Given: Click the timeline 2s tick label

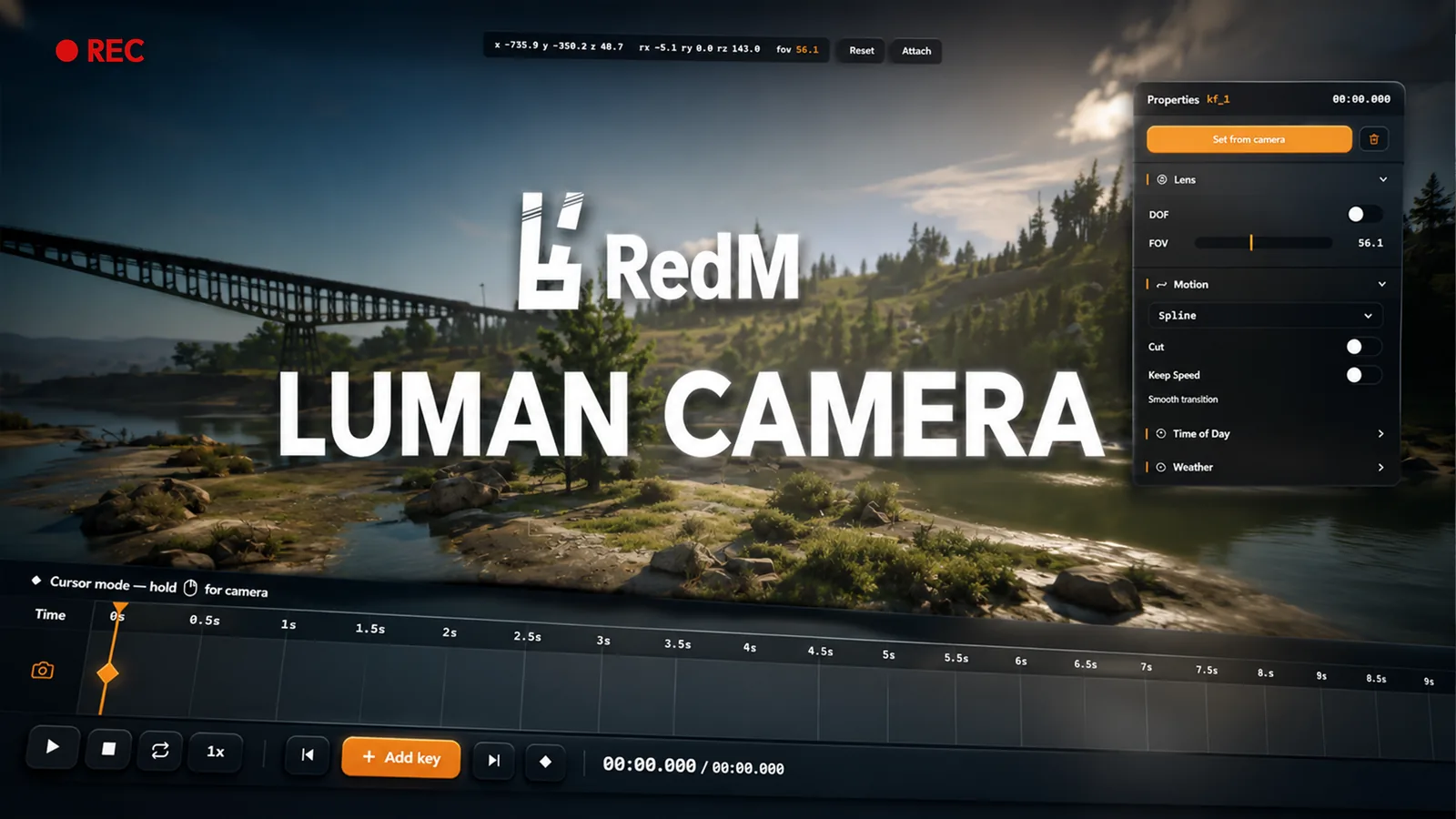Looking at the screenshot, I should 450,632.
